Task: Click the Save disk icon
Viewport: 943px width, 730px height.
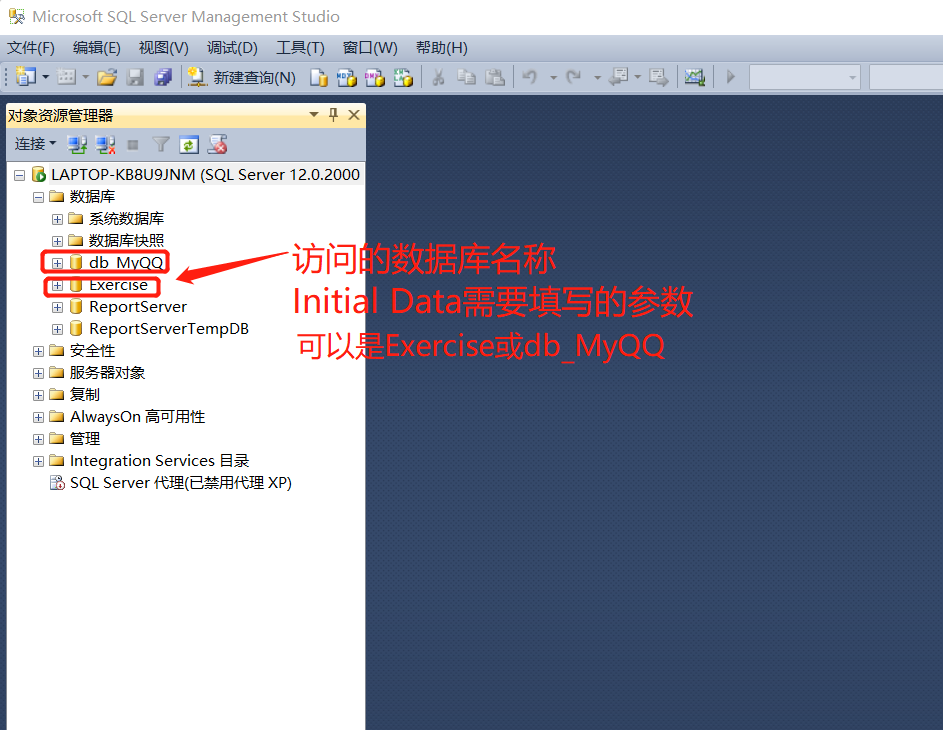Action: 135,77
